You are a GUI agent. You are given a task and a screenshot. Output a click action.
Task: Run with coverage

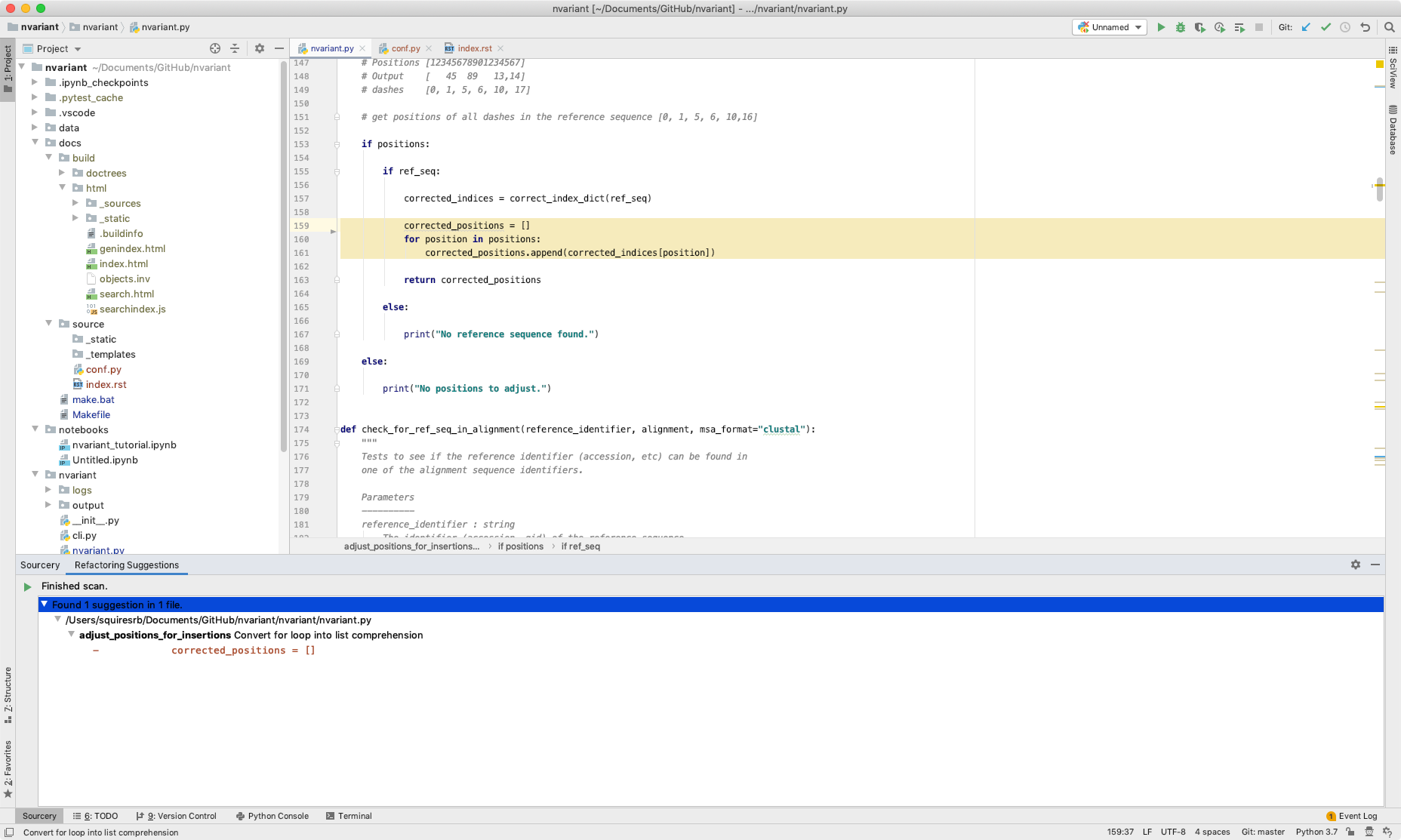click(x=1200, y=26)
